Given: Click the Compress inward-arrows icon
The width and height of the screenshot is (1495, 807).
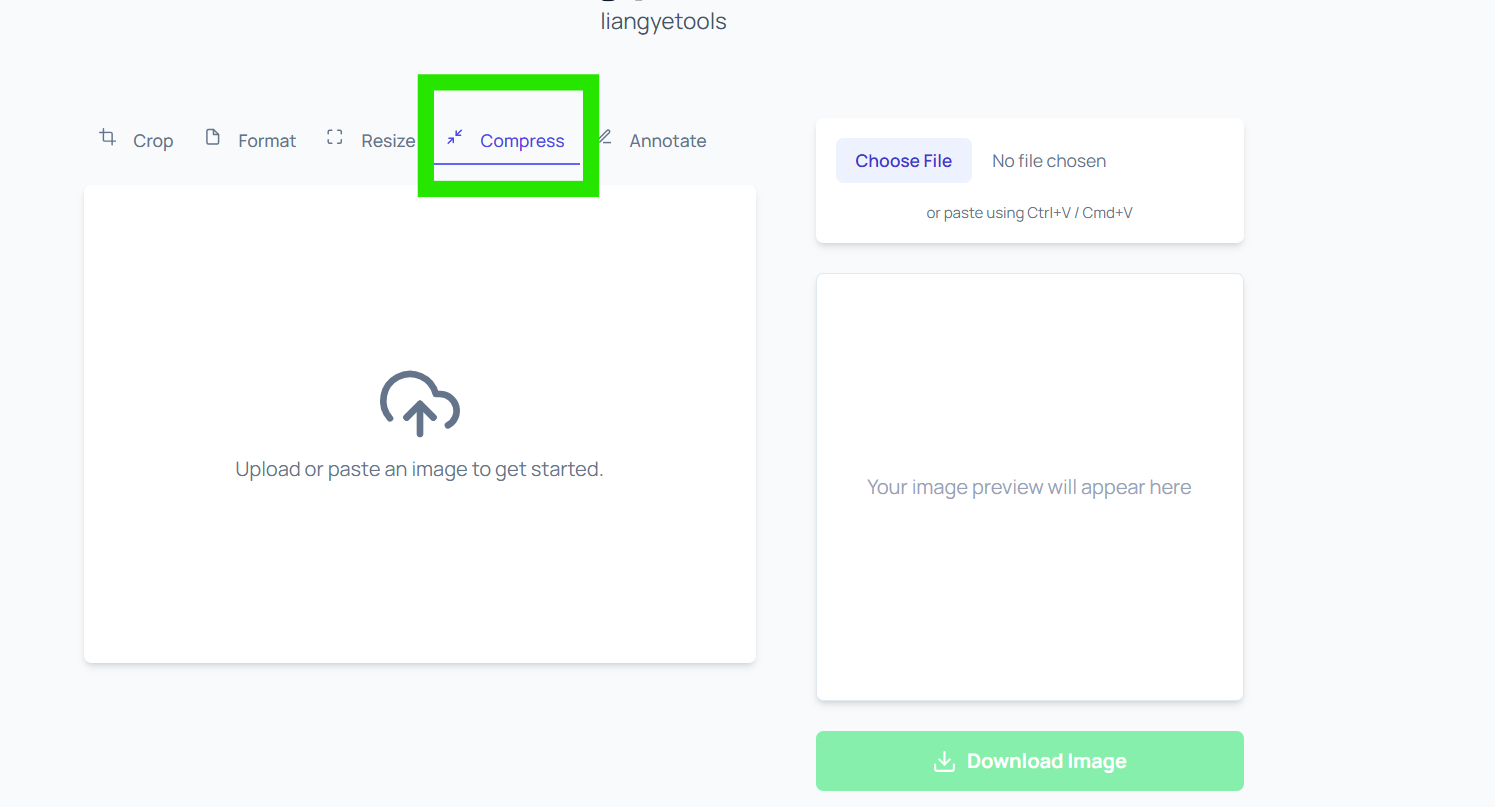Looking at the screenshot, I should click(456, 139).
